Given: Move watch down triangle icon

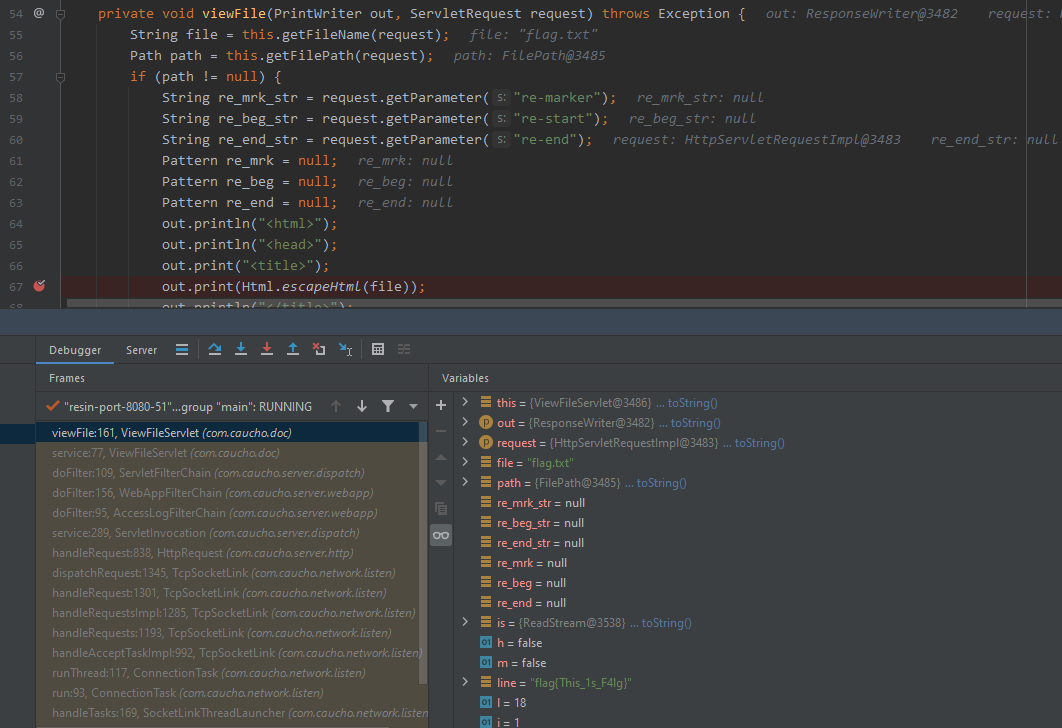Looking at the screenshot, I should click(x=441, y=483).
